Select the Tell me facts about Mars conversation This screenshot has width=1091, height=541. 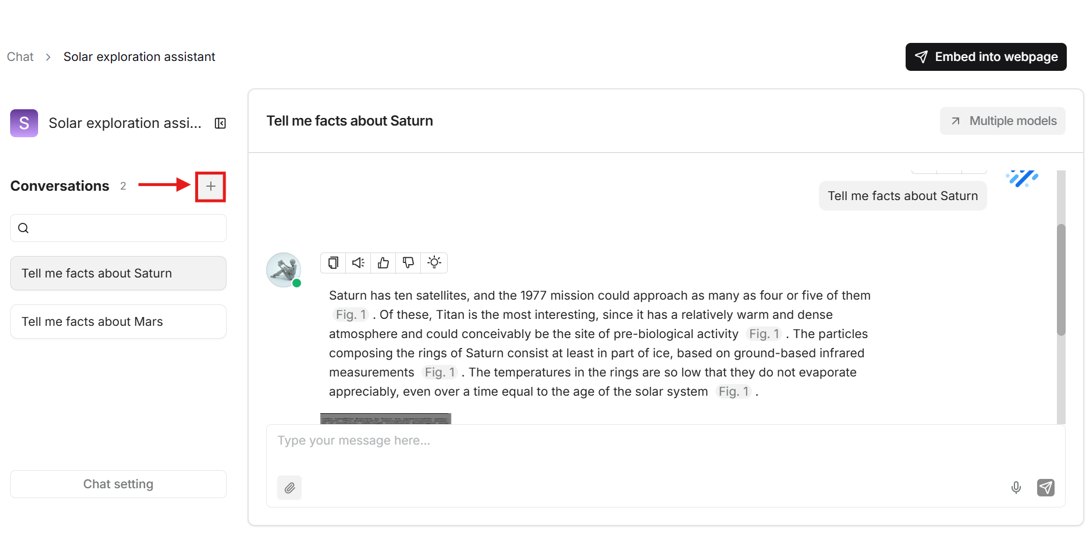pos(118,322)
